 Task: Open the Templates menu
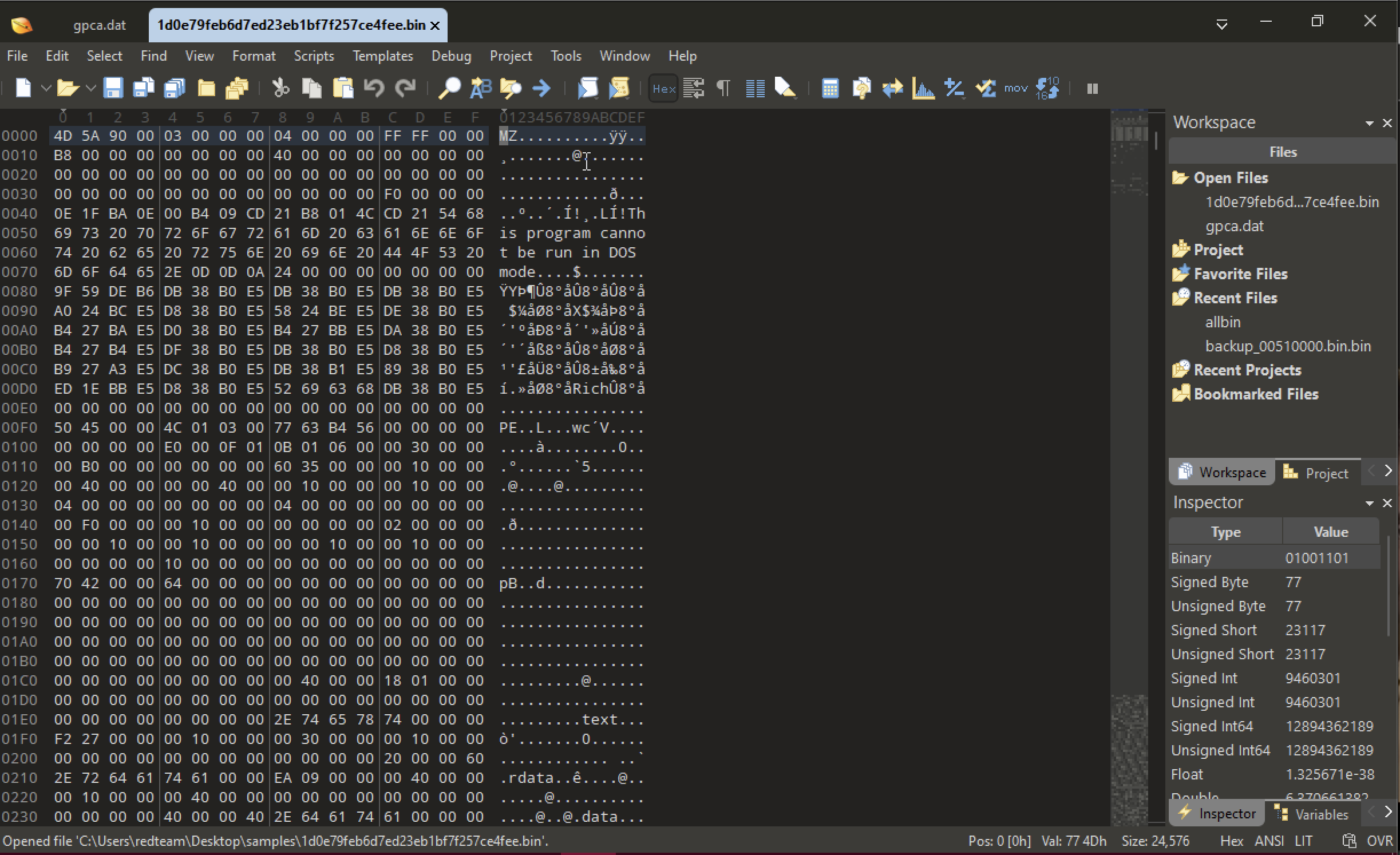point(382,56)
